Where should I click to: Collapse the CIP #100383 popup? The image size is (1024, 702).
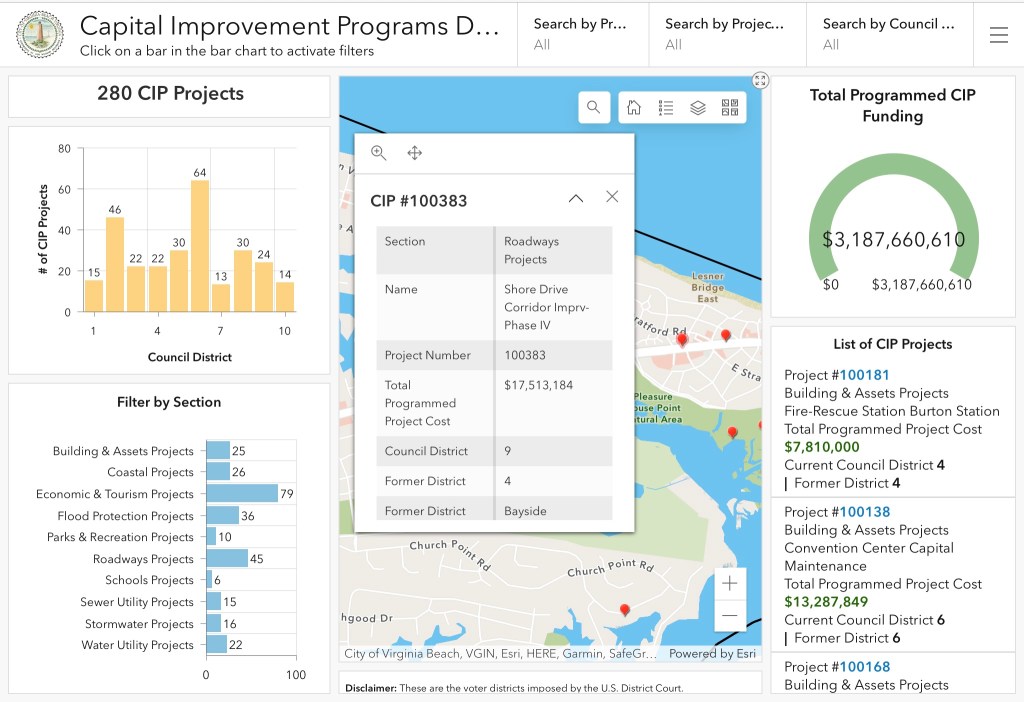point(575,198)
